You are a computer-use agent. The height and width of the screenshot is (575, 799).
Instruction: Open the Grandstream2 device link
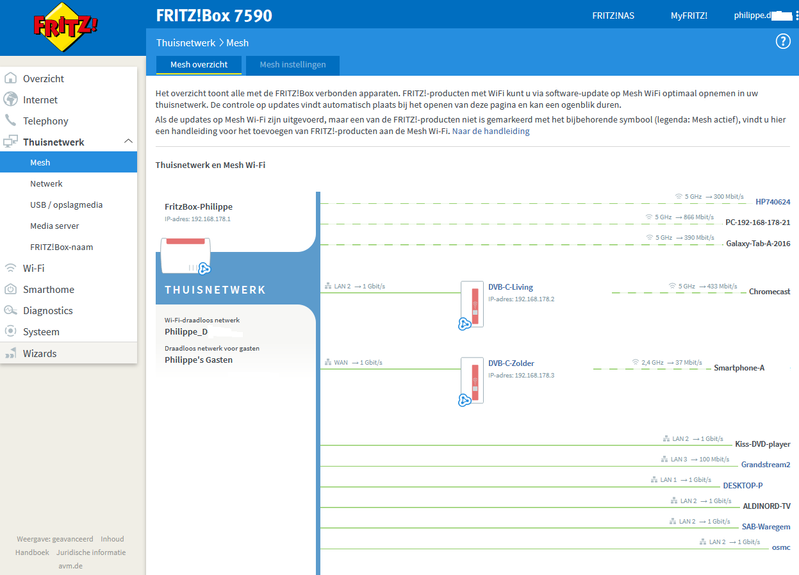[x=765, y=464]
